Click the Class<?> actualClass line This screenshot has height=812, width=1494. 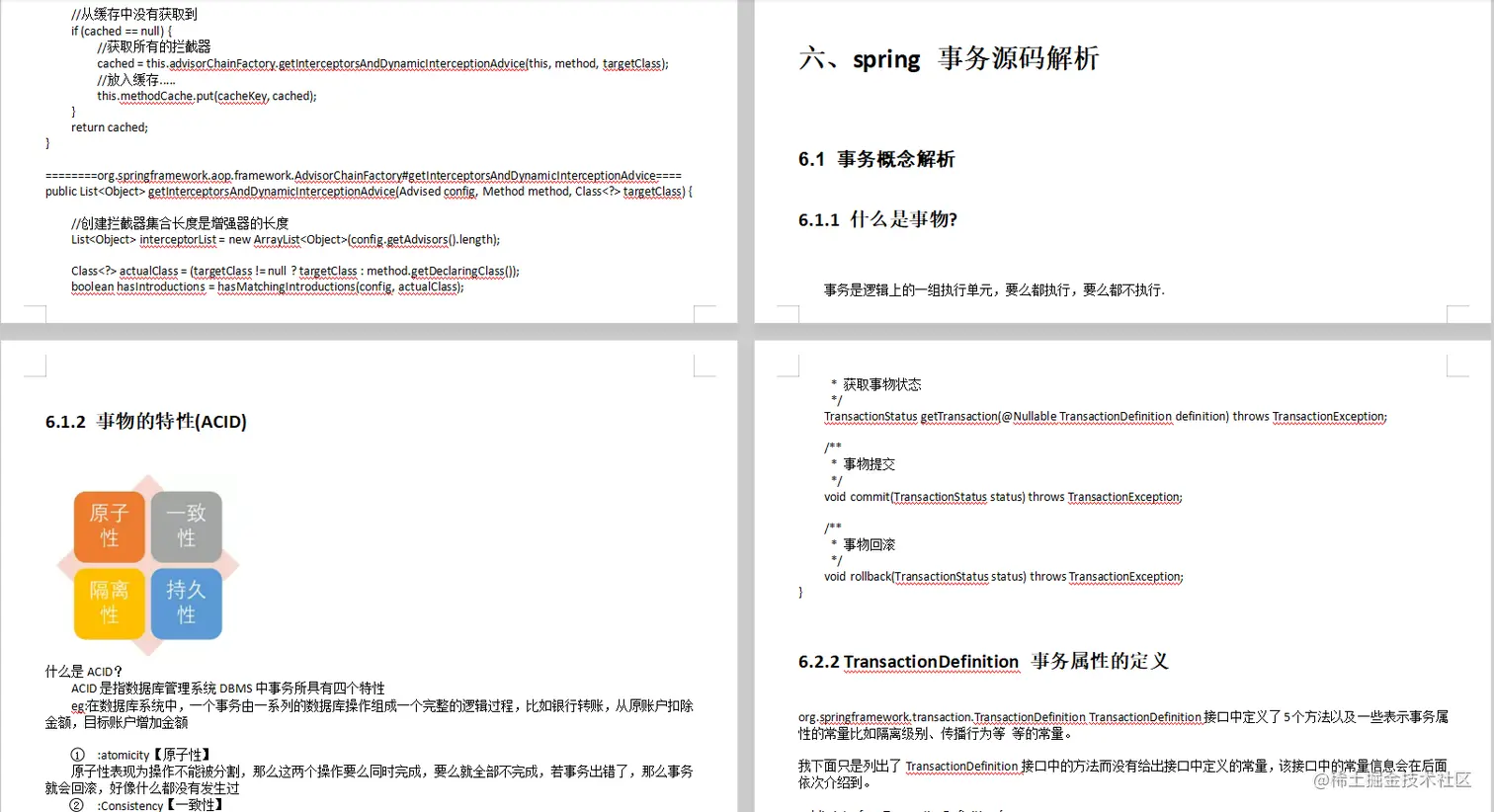[295, 271]
